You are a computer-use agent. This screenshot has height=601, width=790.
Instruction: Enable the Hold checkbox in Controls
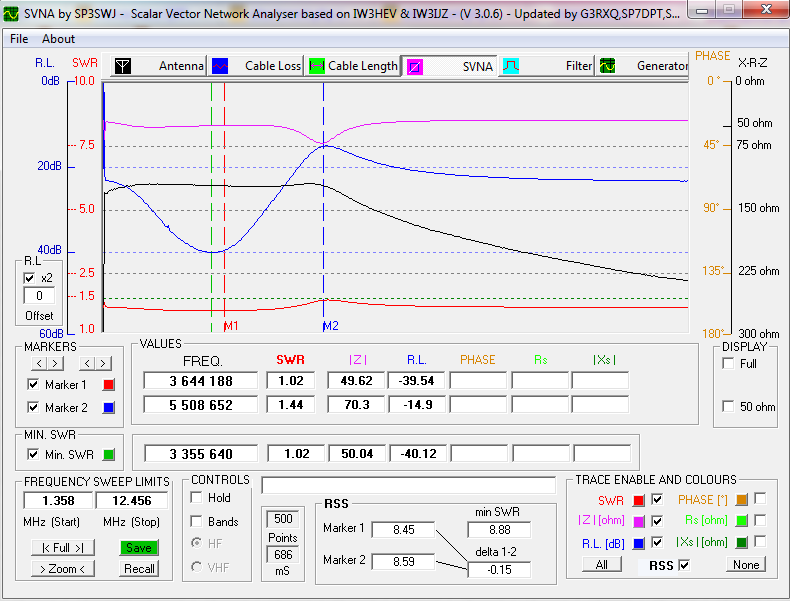(197, 497)
